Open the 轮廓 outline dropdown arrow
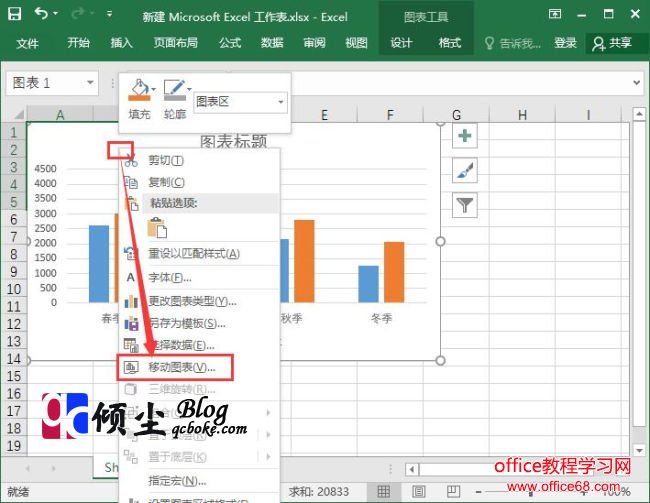This screenshot has height=503, width=650. [189, 89]
